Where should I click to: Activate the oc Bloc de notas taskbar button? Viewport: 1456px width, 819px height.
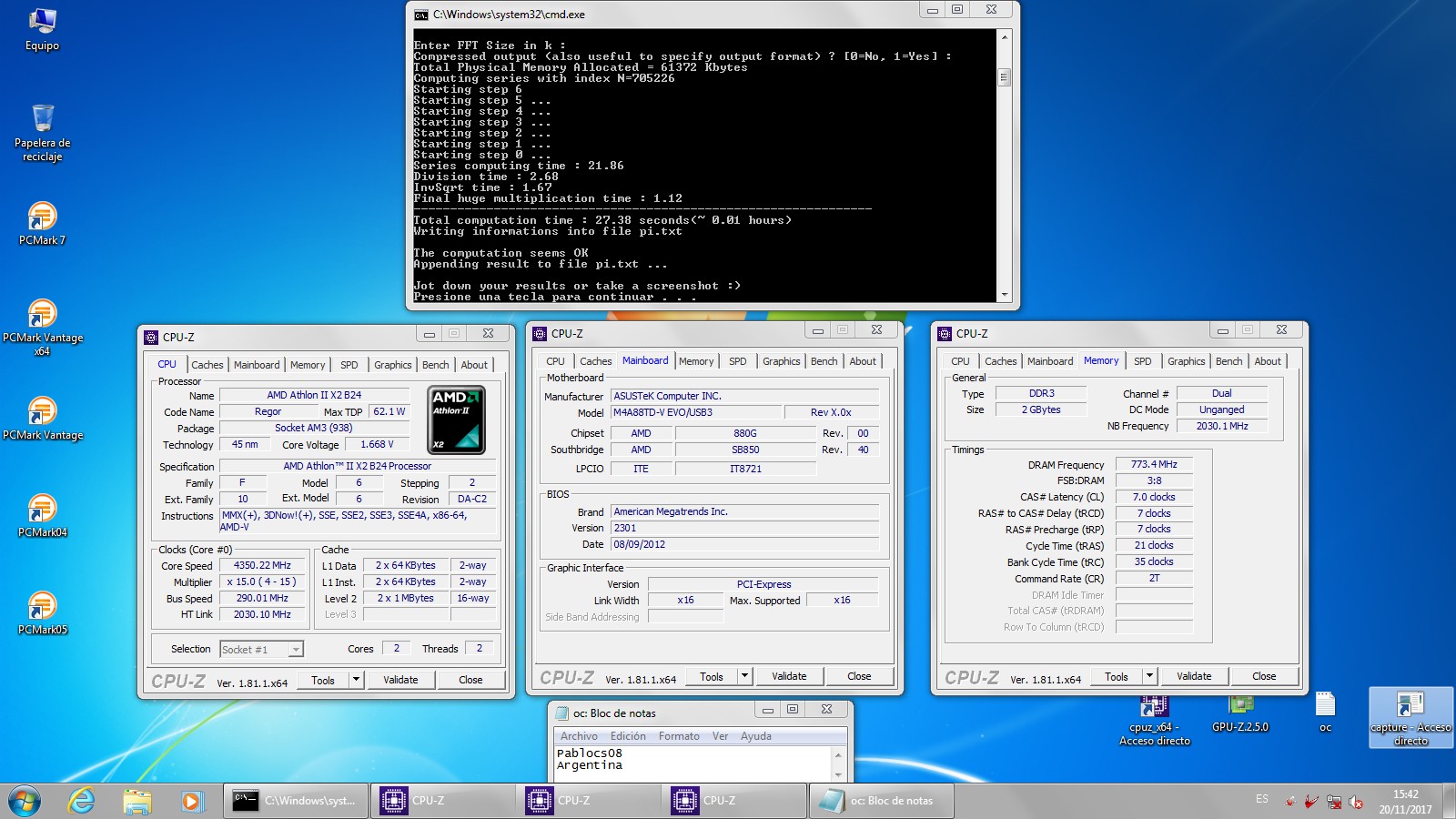coord(881,801)
